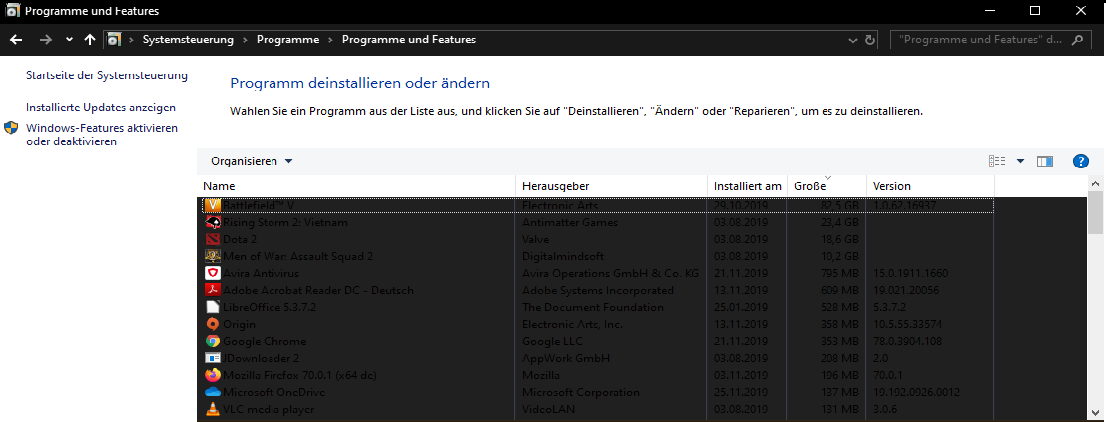Image resolution: width=1106 pixels, height=422 pixels.
Task: Click the publisher cell Antimatter Games
Action: [570, 222]
